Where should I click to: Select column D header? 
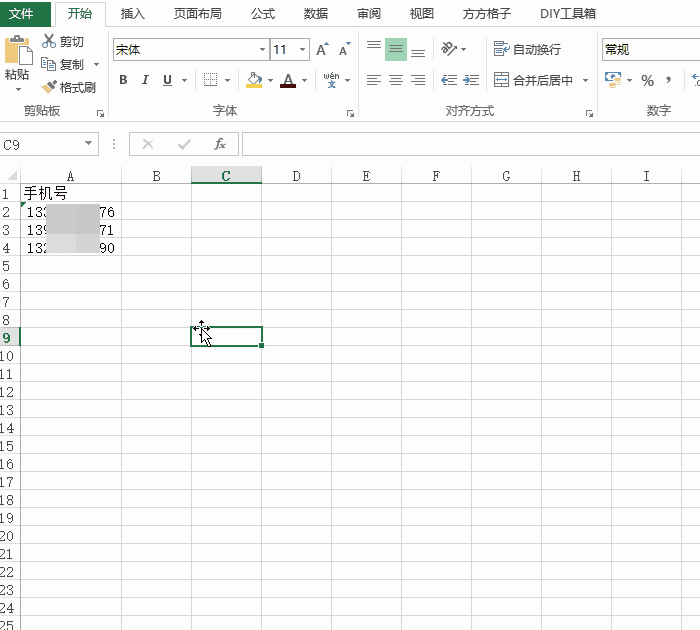296,176
